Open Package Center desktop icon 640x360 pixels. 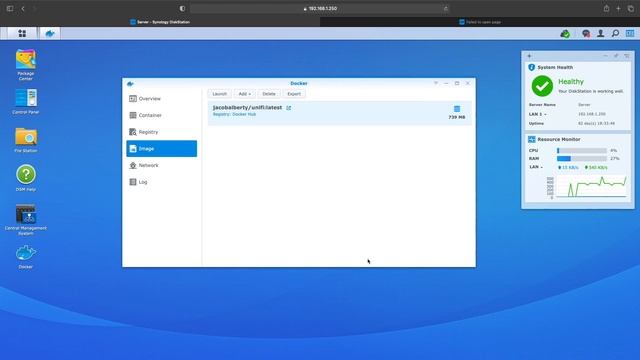pyautogui.click(x=26, y=64)
